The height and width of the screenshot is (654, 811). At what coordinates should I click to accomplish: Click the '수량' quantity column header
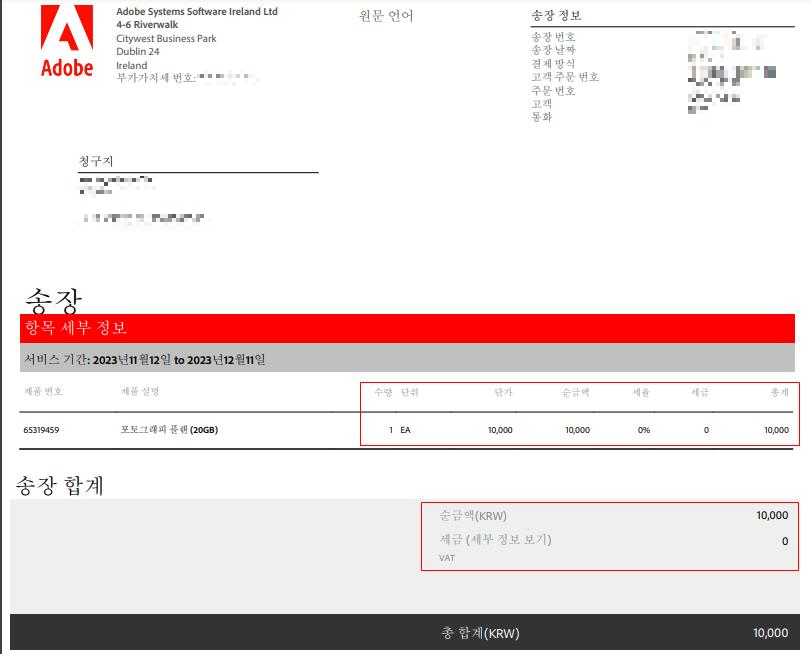tap(383, 392)
